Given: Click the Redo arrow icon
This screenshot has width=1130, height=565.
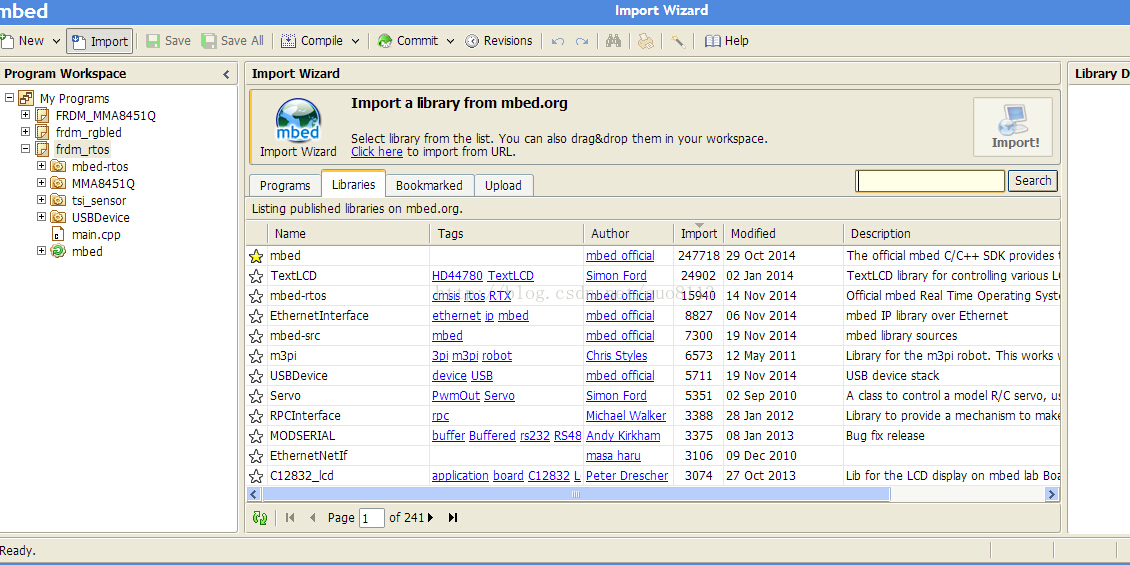Looking at the screenshot, I should [x=582, y=42].
